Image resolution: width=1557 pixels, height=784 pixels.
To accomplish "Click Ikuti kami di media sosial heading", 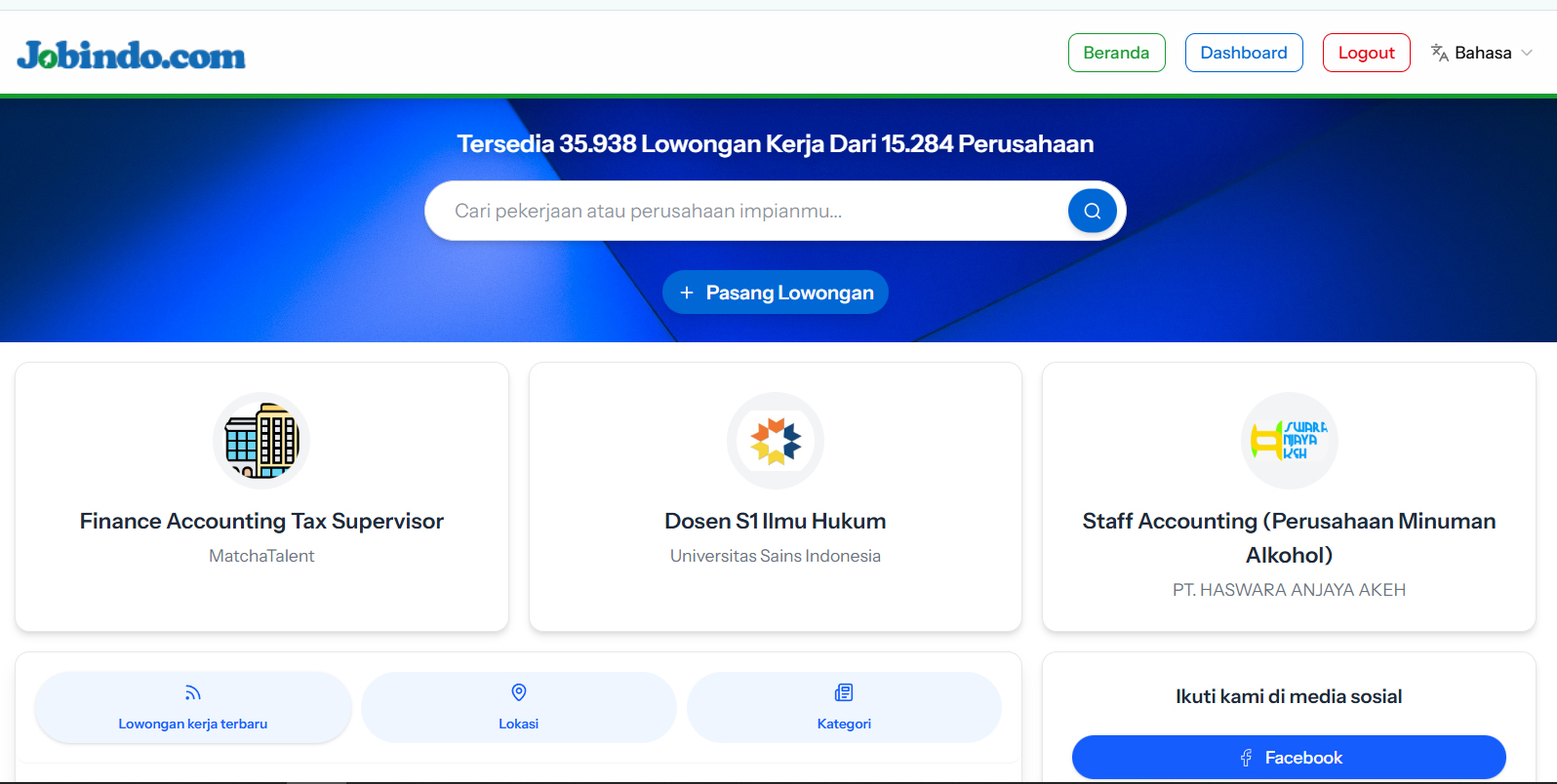I will coord(1289,696).
